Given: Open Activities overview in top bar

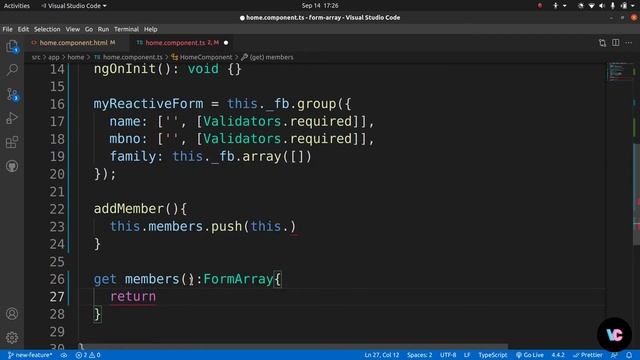Looking at the screenshot, I should click(x=17, y=6).
